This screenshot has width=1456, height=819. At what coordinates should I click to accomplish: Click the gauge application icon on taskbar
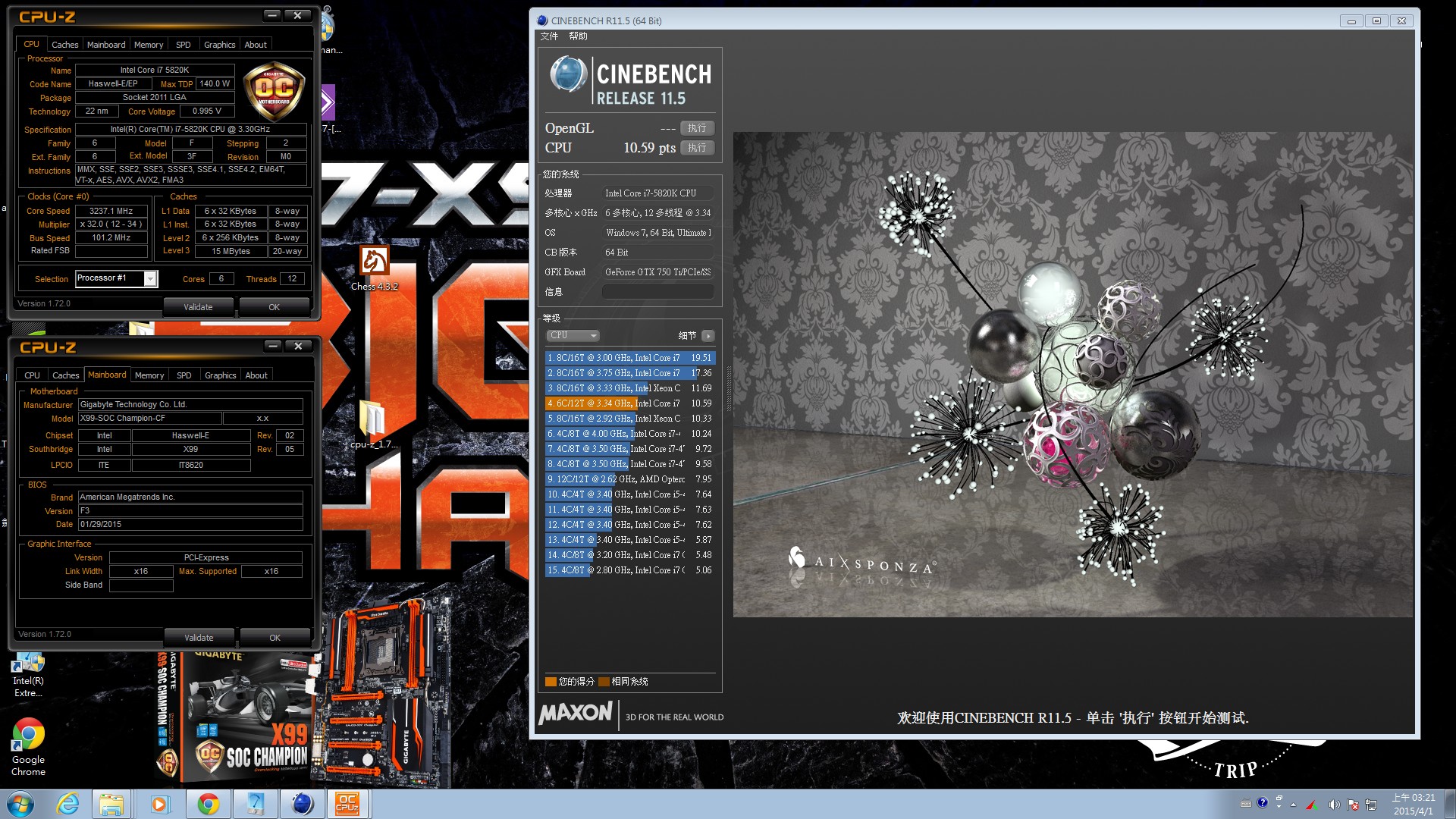click(255, 804)
